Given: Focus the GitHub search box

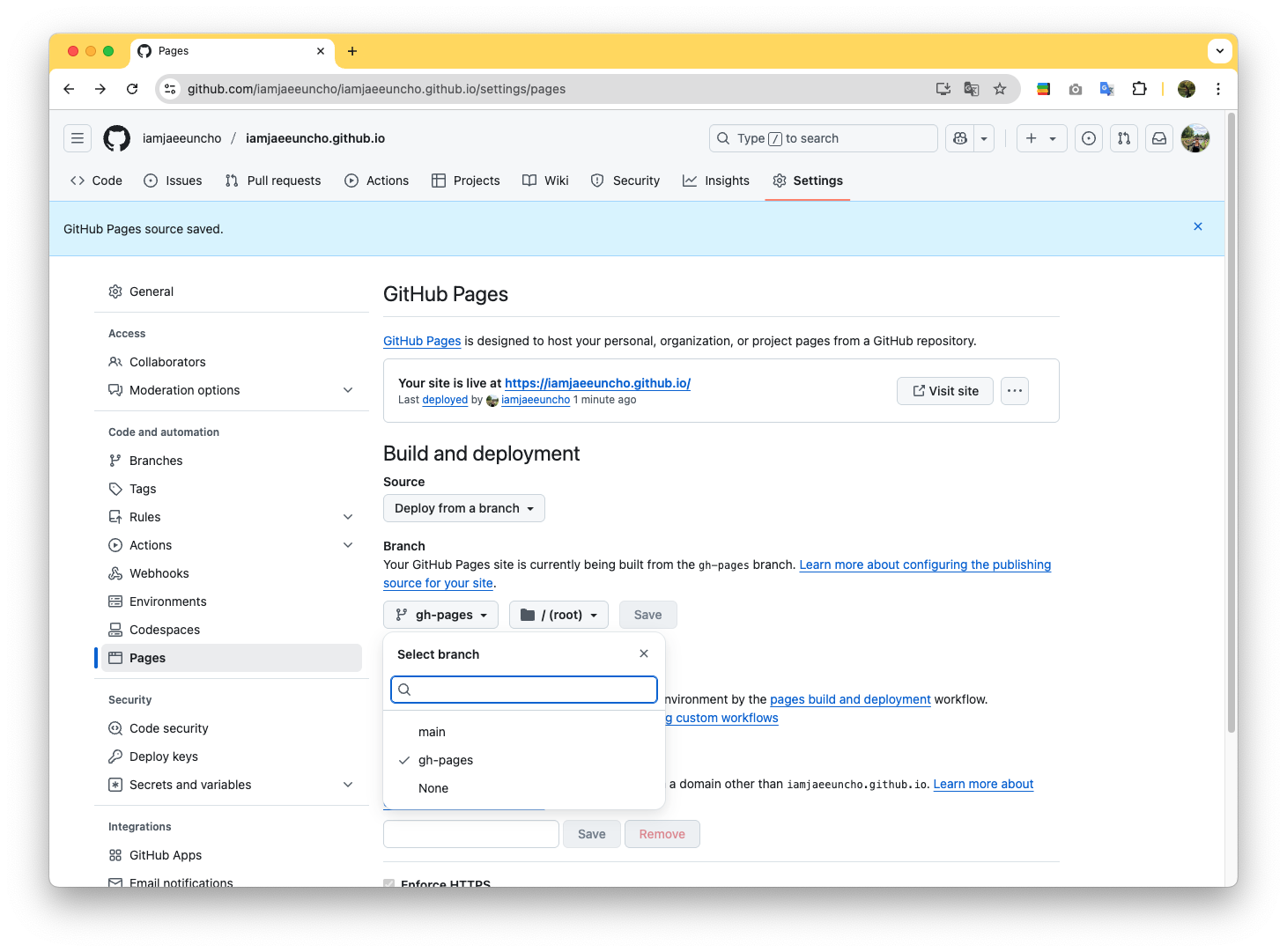Looking at the screenshot, I should 824,138.
